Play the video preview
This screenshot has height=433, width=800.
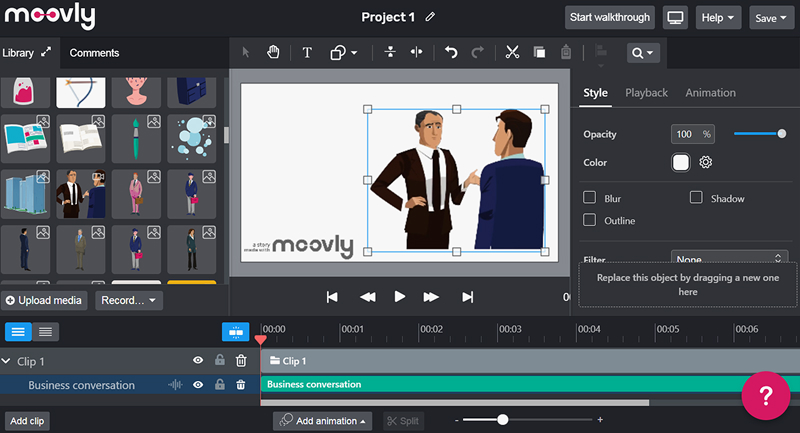(x=400, y=297)
